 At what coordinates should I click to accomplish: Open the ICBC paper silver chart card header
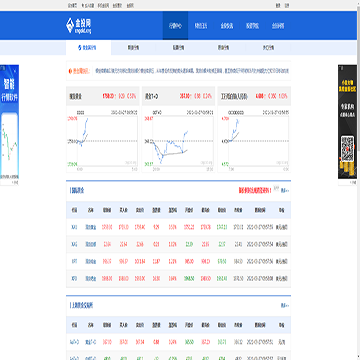(x=254, y=96)
